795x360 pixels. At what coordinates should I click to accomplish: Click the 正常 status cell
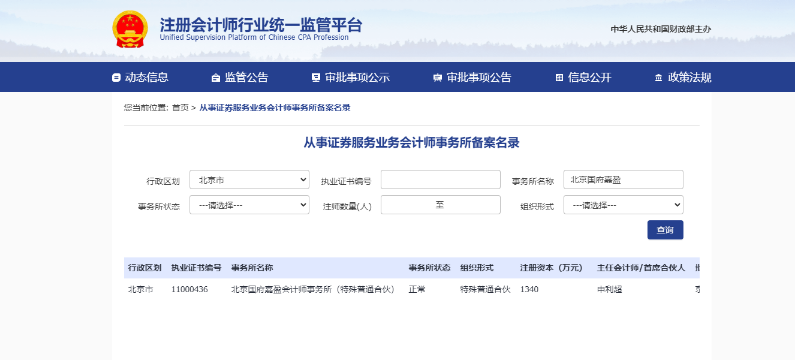[417, 290]
